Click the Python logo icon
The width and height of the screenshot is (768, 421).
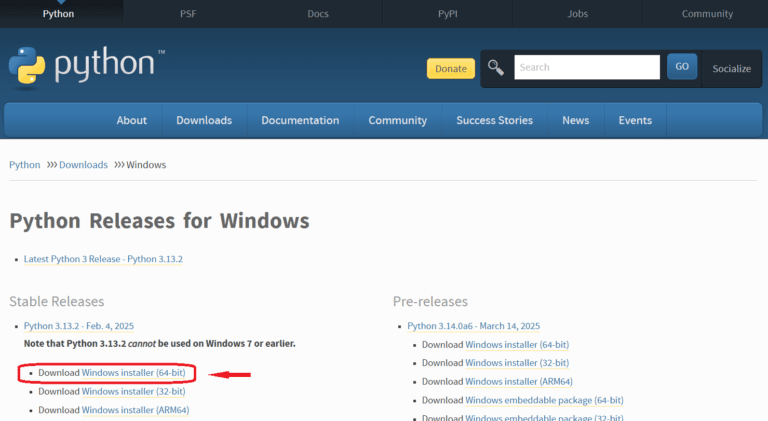click(27, 66)
